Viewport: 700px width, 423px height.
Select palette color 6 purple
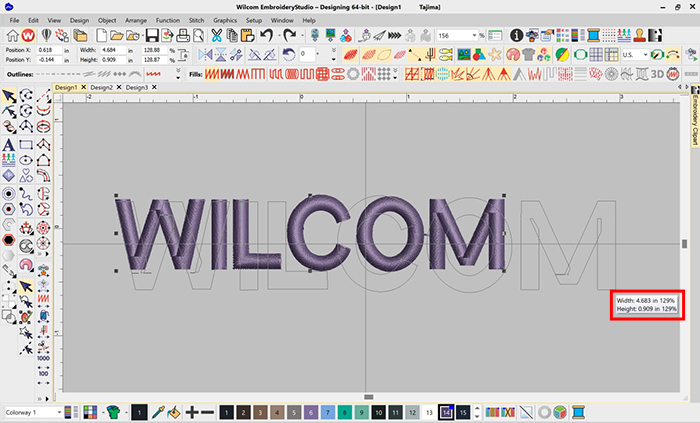coord(311,412)
